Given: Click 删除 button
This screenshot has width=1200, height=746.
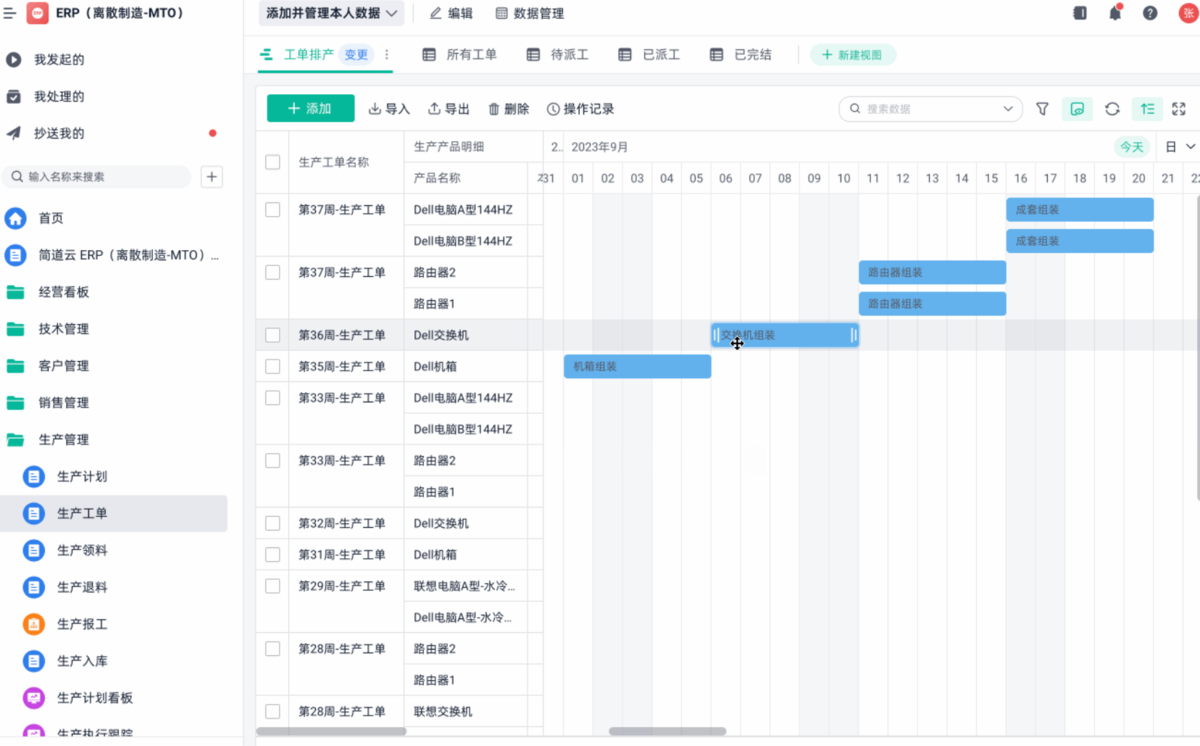Looking at the screenshot, I should [509, 109].
